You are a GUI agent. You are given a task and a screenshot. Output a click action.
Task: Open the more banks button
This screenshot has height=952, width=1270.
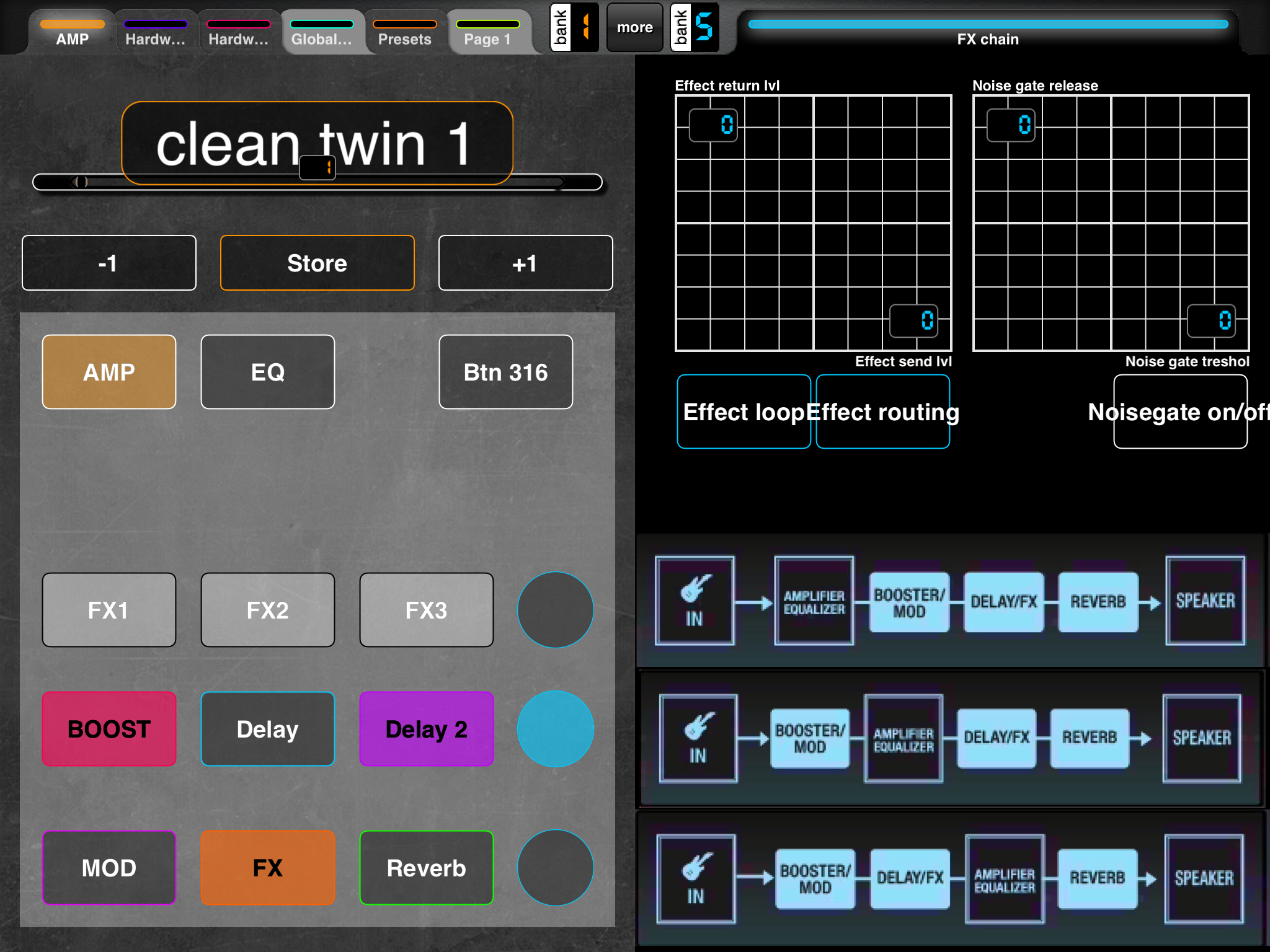pos(634,27)
